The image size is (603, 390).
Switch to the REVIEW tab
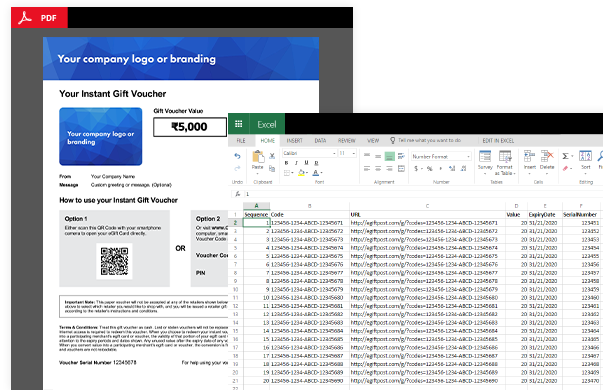click(346, 140)
